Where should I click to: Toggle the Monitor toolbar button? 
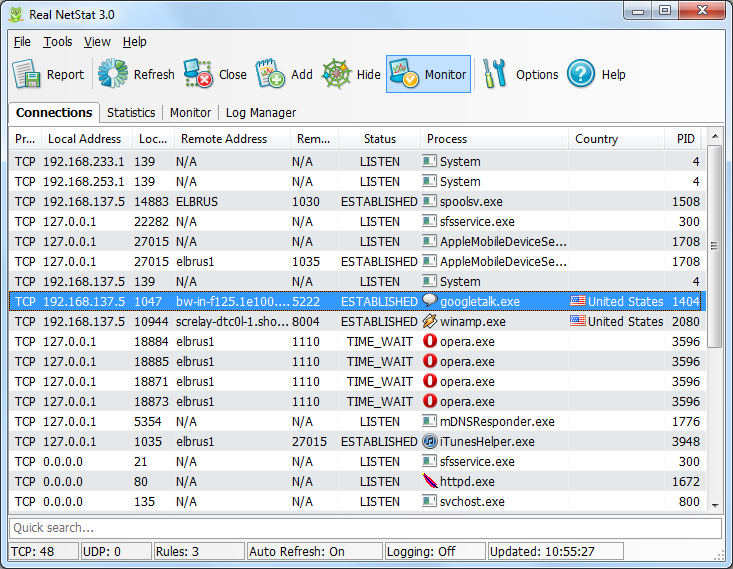[428, 74]
